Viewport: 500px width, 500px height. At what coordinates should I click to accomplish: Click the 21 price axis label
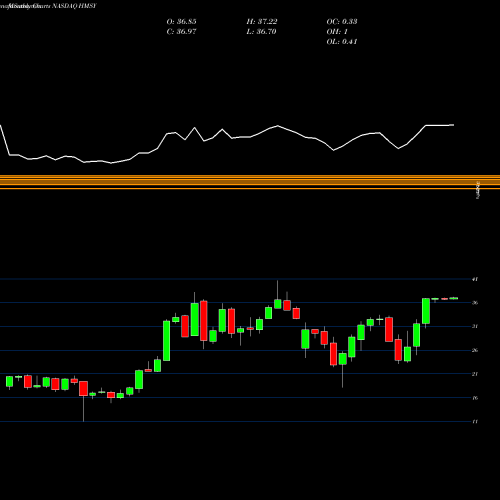click(x=475, y=374)
